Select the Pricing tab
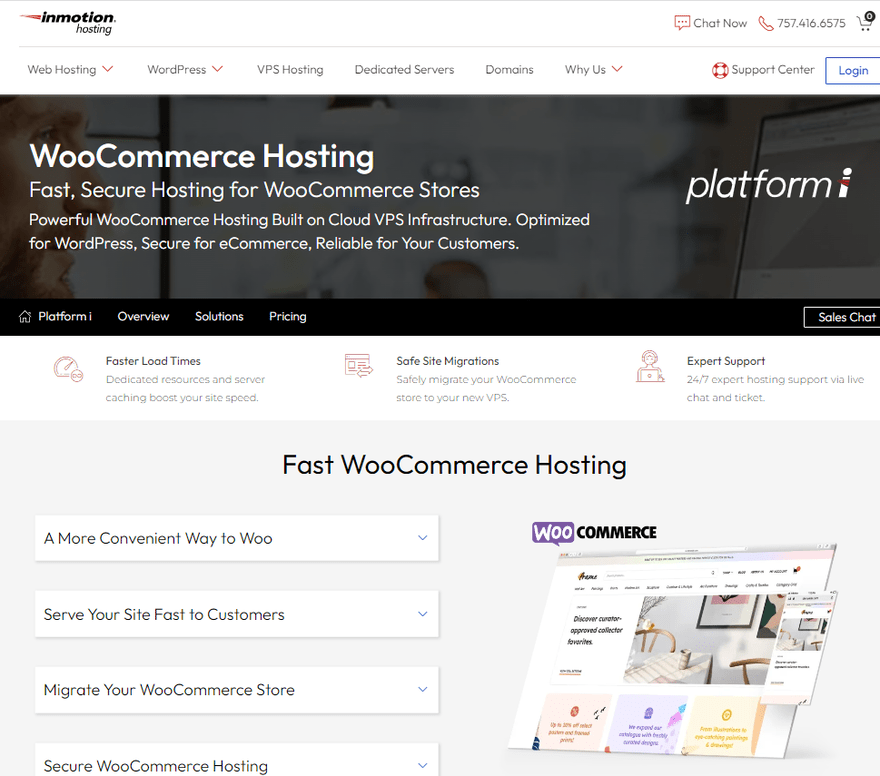 (x=287, y=316)
